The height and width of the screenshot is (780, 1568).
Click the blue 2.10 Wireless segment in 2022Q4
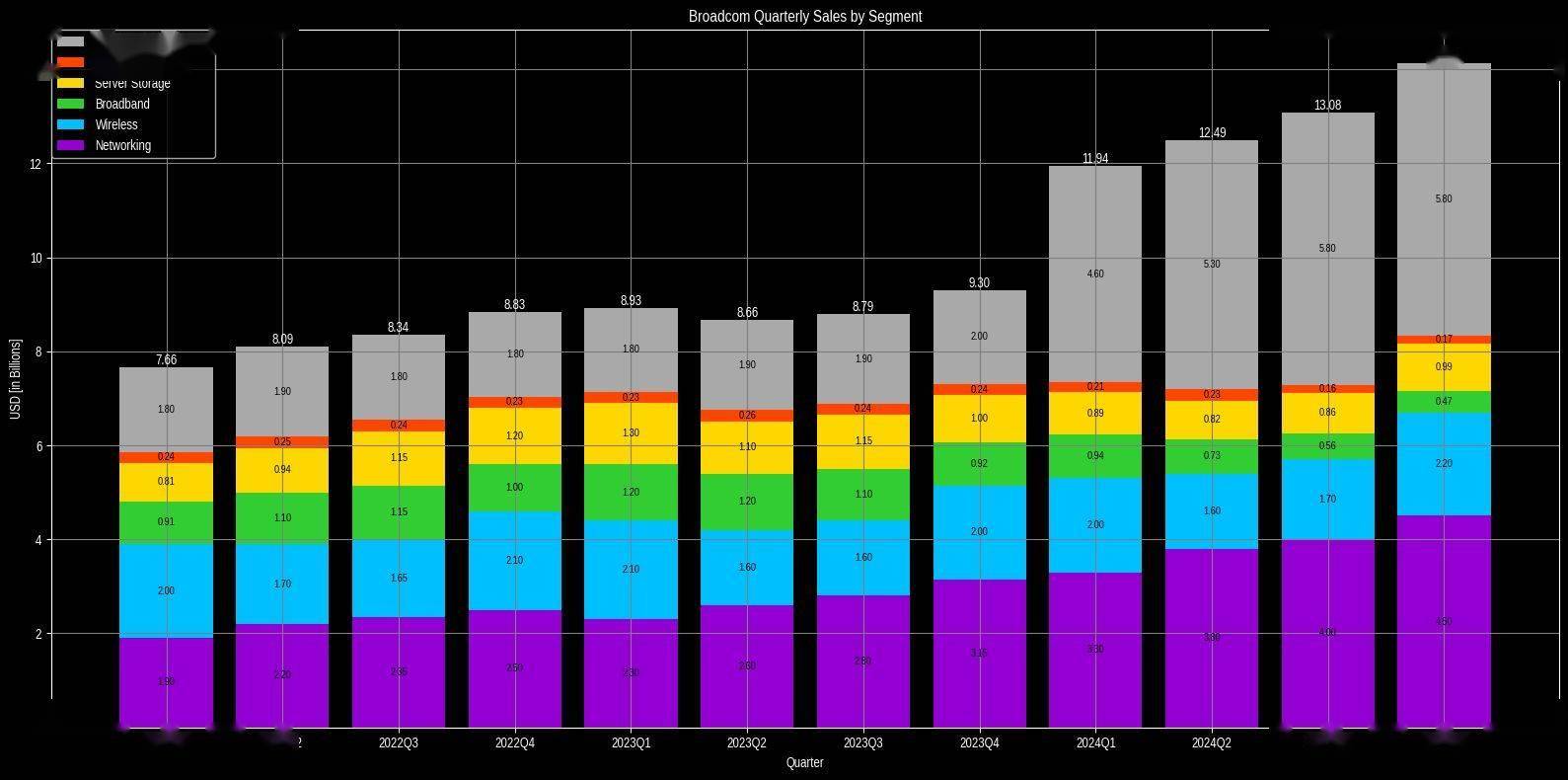(514, 561)
